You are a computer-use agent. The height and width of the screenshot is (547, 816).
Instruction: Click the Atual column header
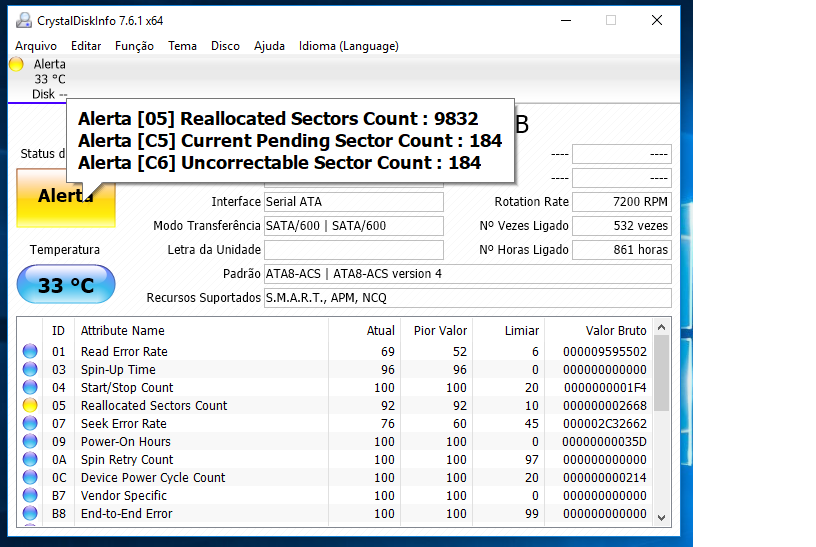364,330
